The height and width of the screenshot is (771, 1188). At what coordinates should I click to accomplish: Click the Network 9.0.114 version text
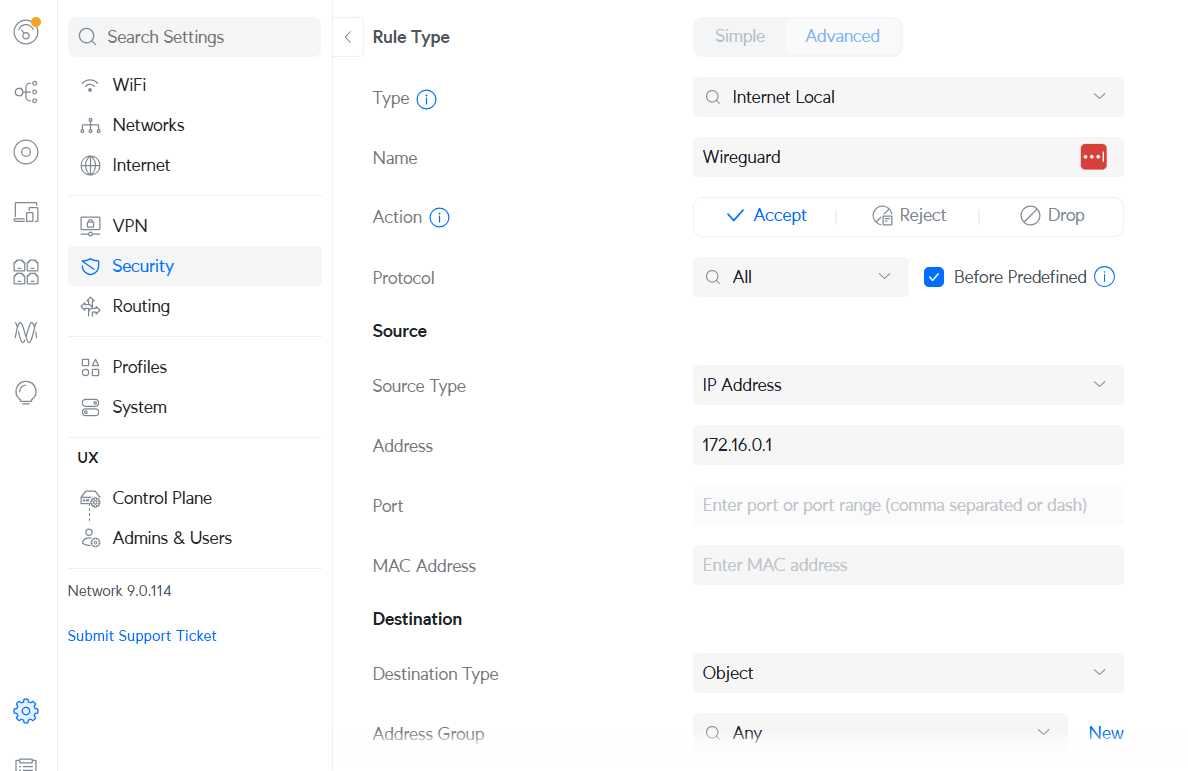(x=120, y=591)
